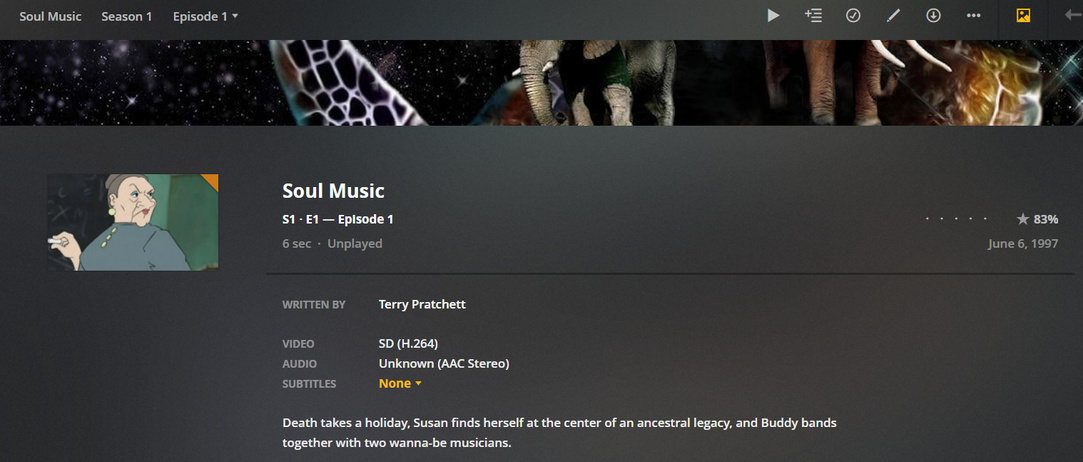
Task: Set rating with the last rating dot
Action: coord(987,219)
